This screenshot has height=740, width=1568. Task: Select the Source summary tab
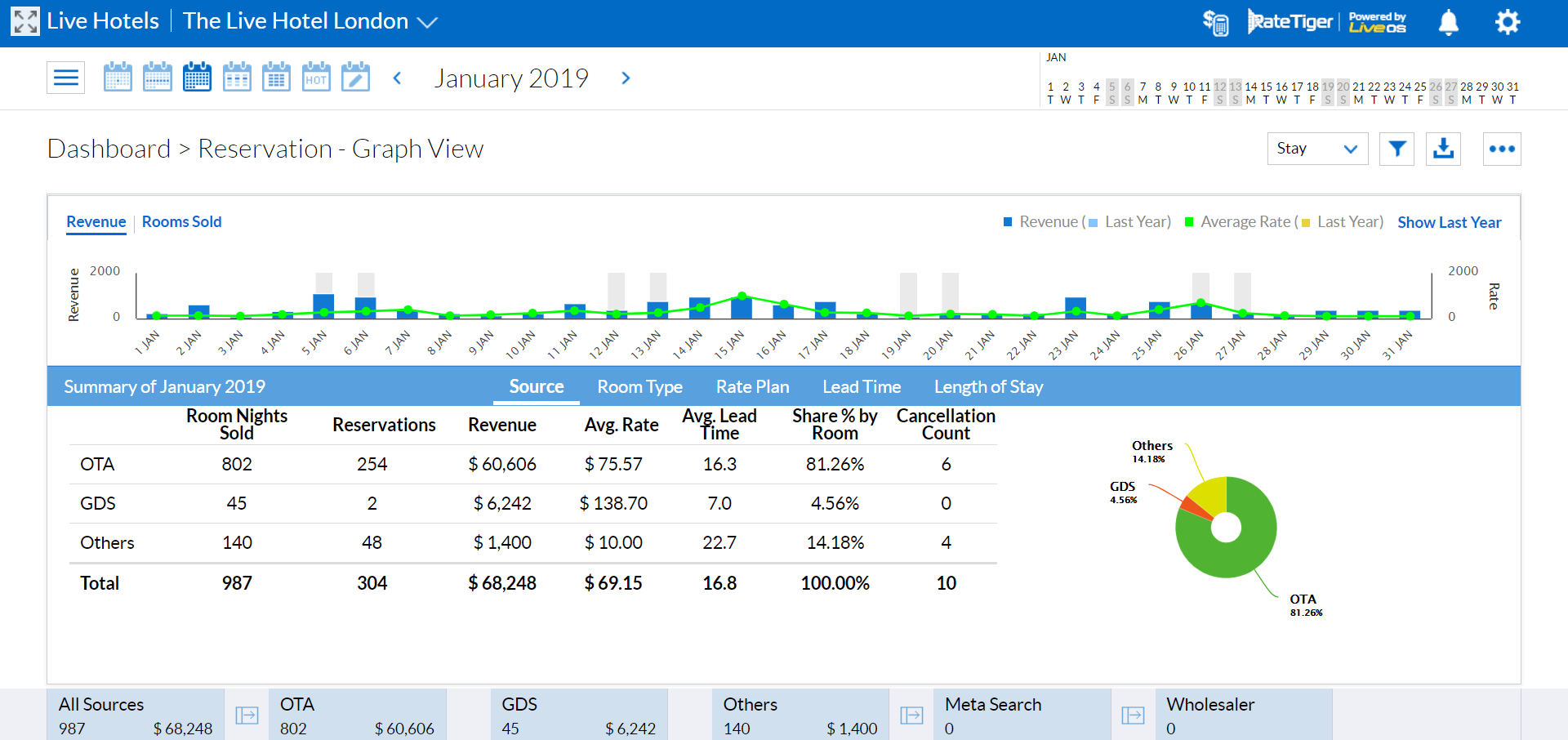tap(537, 386)
